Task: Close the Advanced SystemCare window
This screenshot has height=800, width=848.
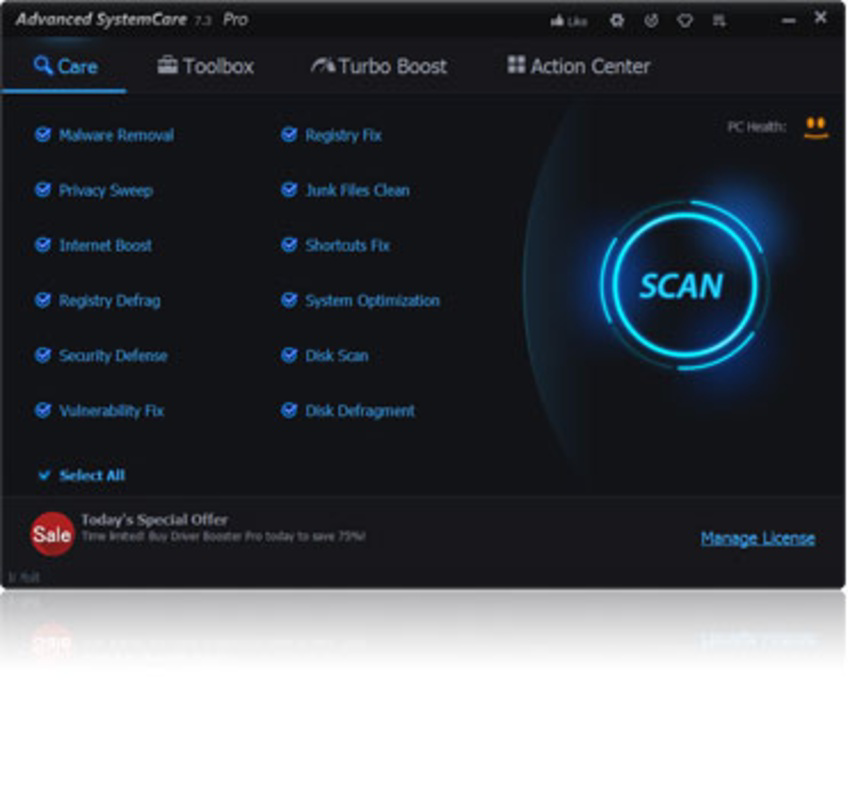Action: [x=820, y=17]
